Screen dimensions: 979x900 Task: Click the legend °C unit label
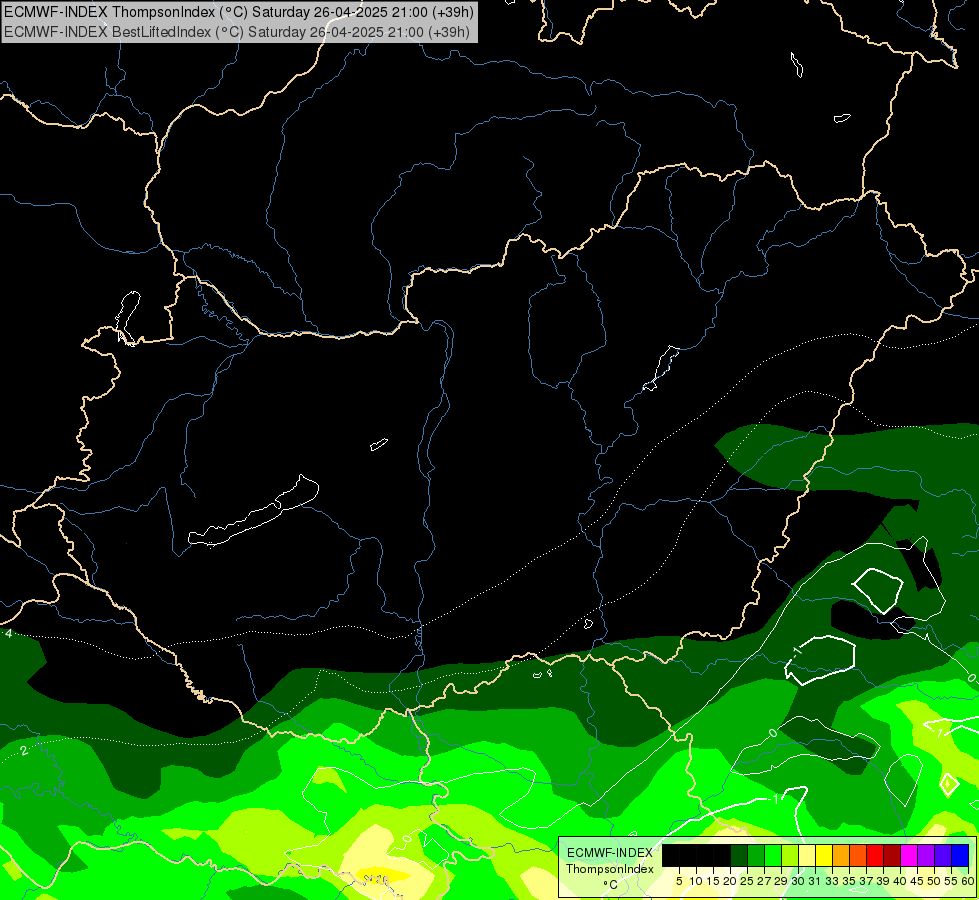click(x=611, y=885)
